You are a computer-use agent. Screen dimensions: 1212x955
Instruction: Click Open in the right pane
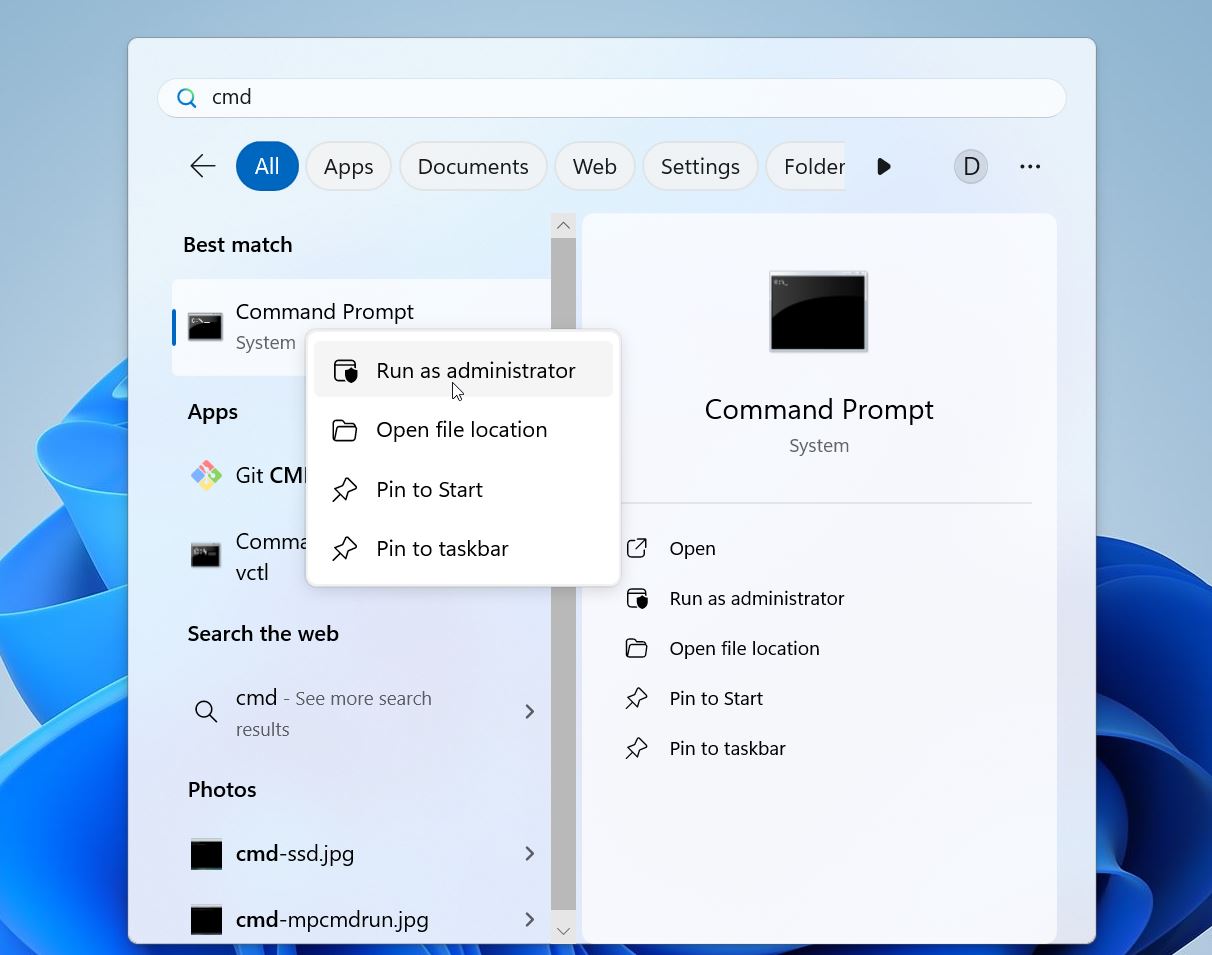tap(692, 548)
